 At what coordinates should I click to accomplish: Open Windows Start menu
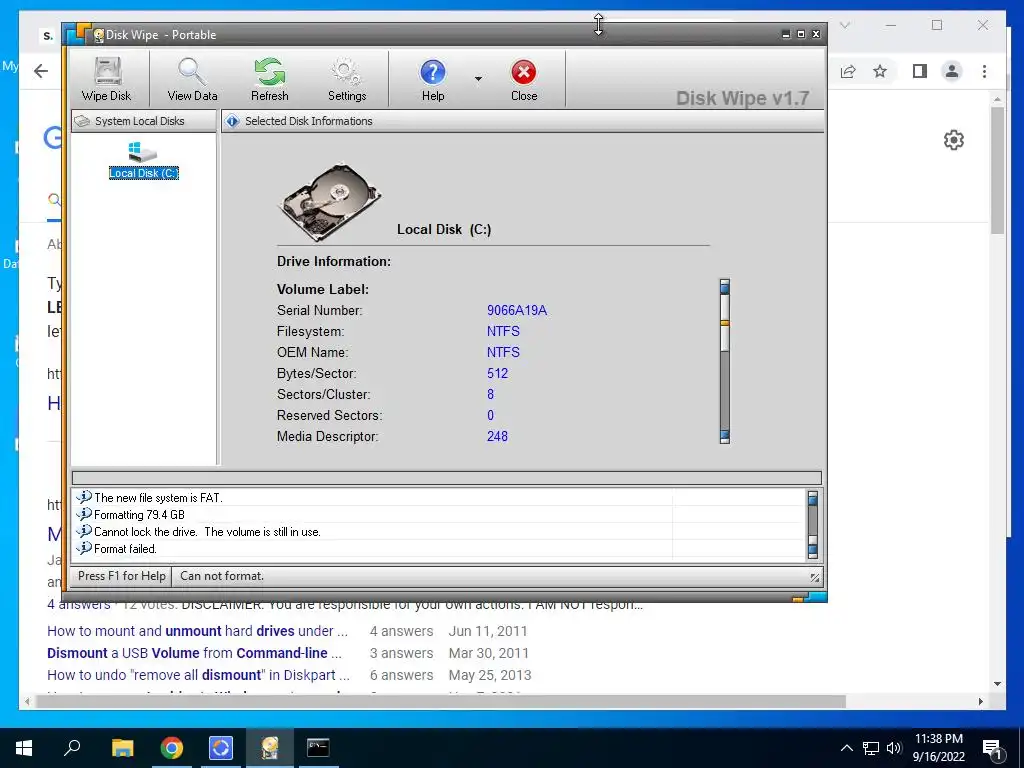[x=24, y=748]
